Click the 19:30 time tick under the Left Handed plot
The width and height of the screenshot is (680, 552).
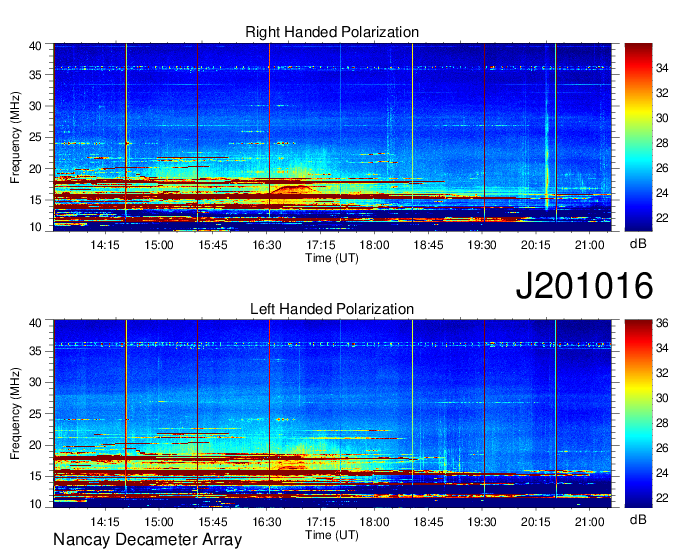pos(482,522)
